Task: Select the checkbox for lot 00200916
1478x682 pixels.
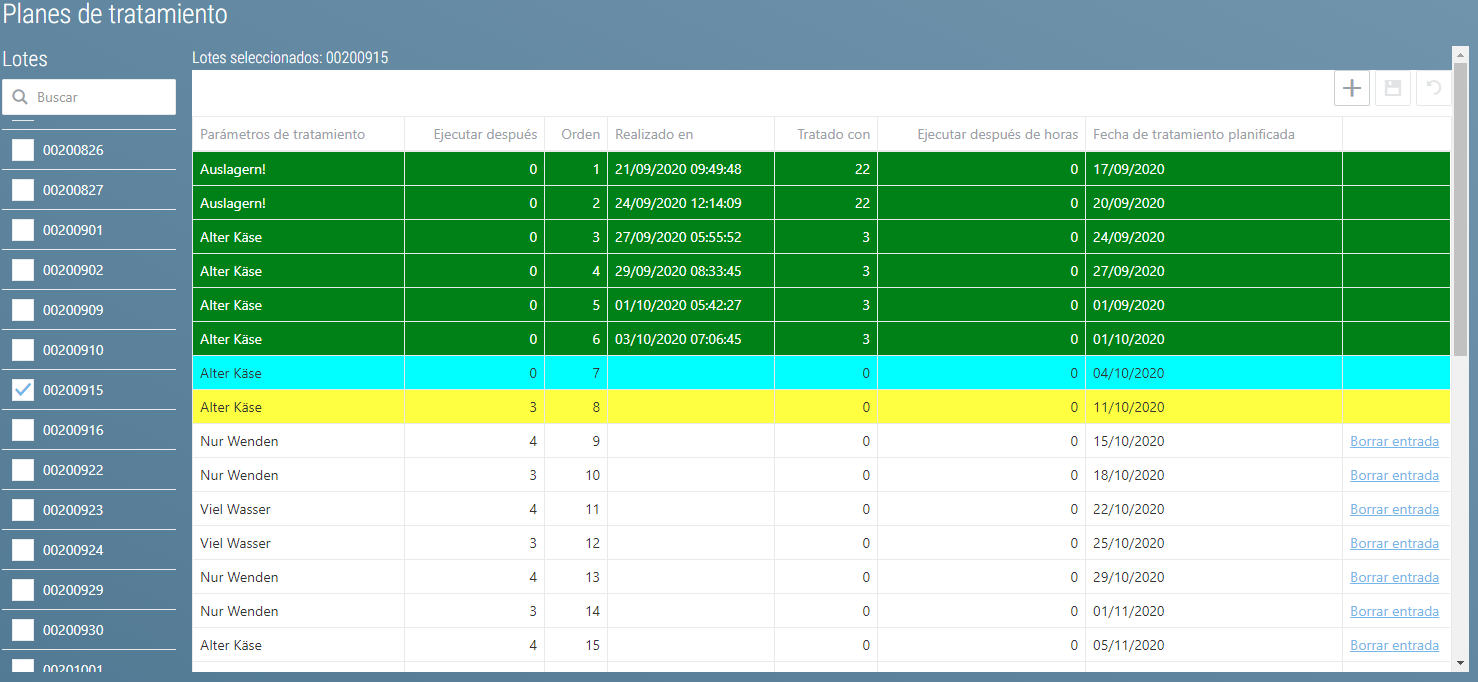Action: pyautogui.click(x=23, y=430)
